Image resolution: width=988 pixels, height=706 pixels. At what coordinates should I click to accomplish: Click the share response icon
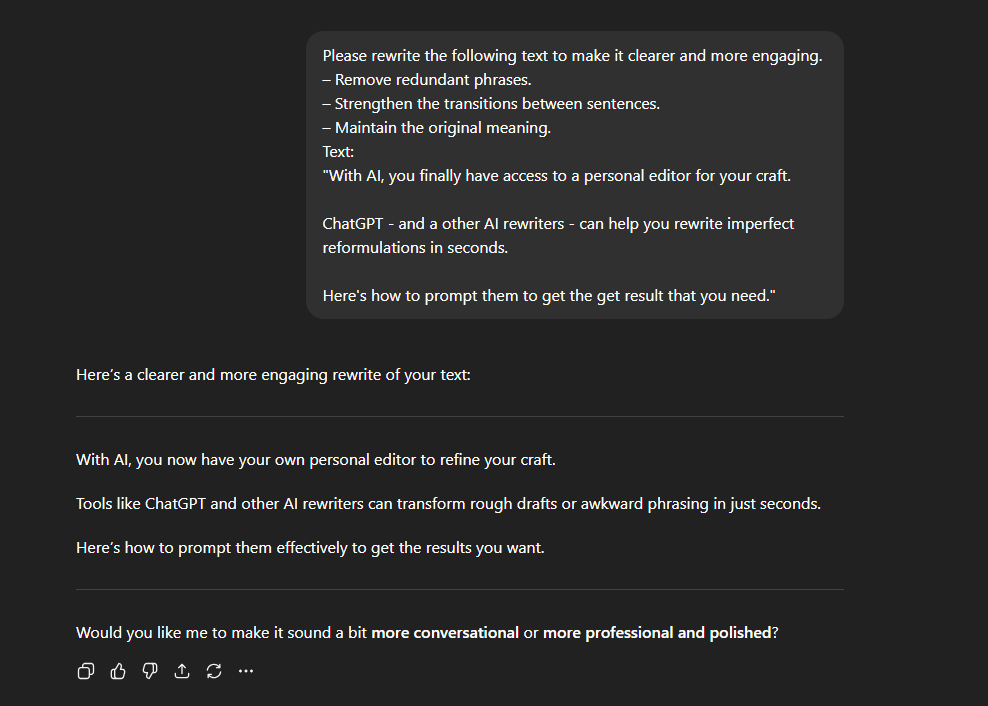[182, 671]
